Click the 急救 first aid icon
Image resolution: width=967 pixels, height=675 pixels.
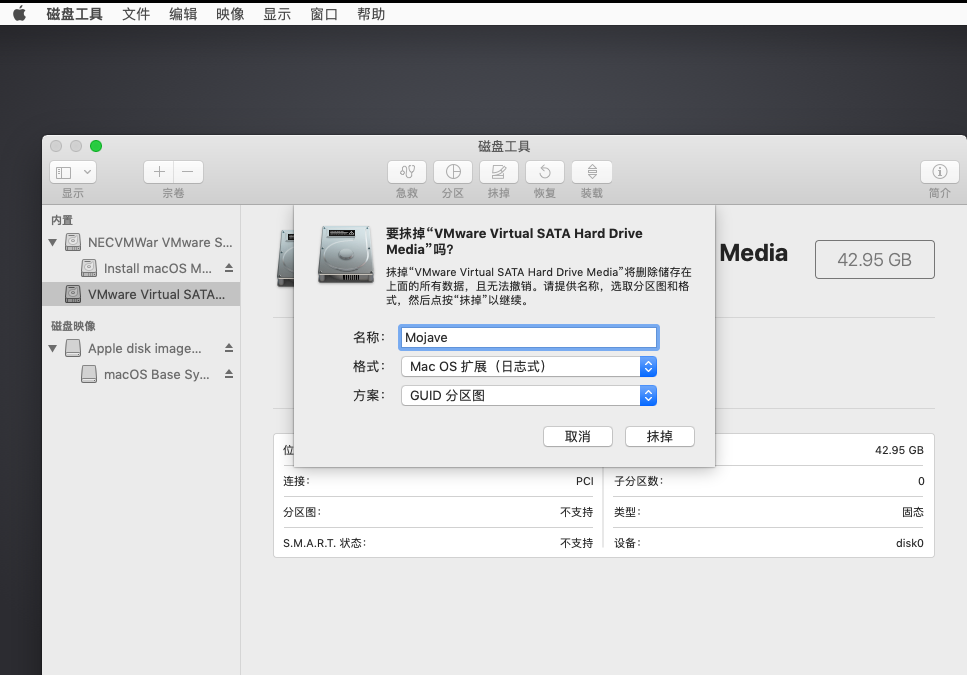407,172
